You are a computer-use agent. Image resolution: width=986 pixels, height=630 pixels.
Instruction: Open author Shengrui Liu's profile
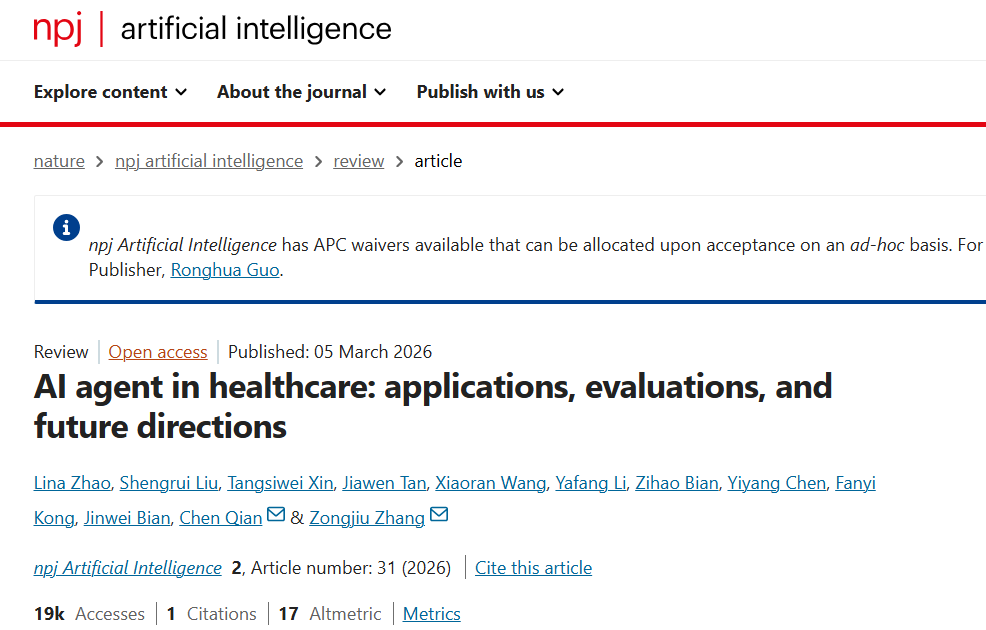click(169, 483)
